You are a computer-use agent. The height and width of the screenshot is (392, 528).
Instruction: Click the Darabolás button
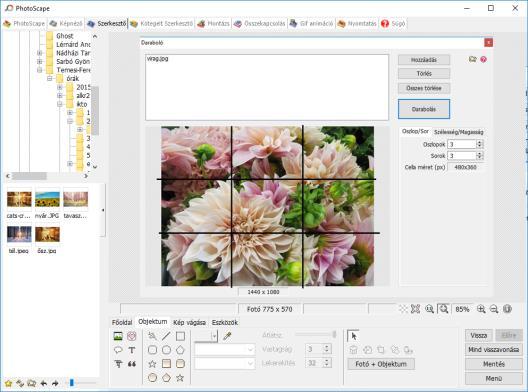point(424,109)
